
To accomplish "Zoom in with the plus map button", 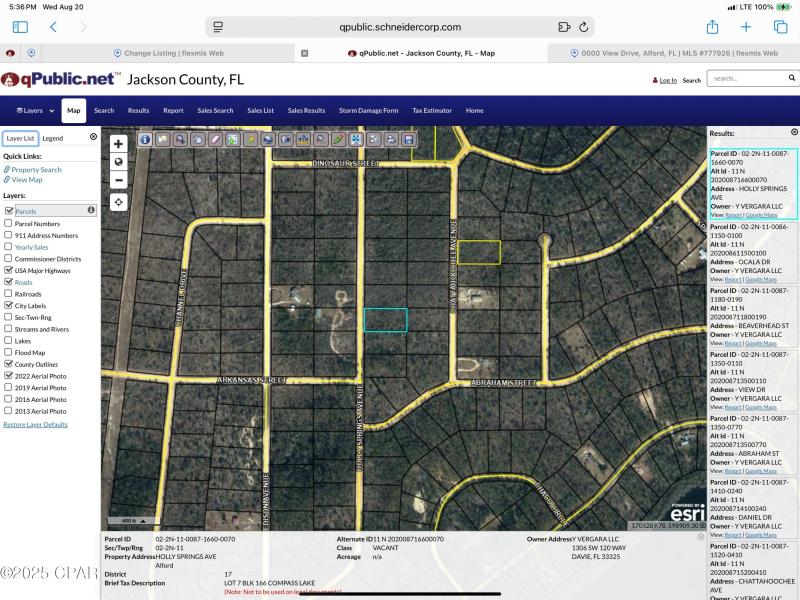I will coord(118,143).
